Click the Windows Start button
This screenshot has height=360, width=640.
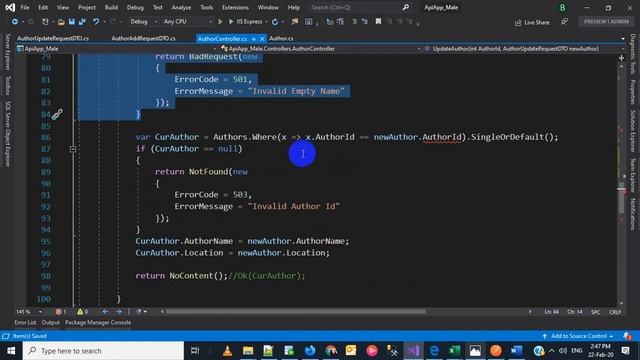(11, 351)
